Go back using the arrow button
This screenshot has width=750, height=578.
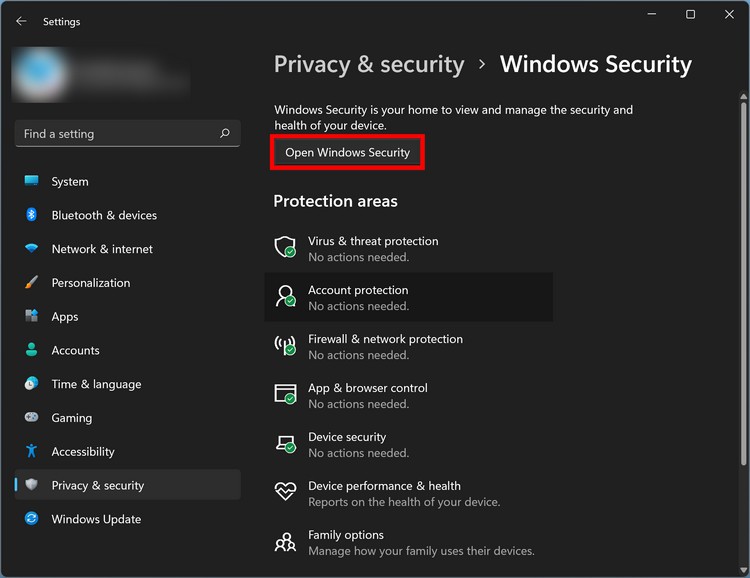21,21
